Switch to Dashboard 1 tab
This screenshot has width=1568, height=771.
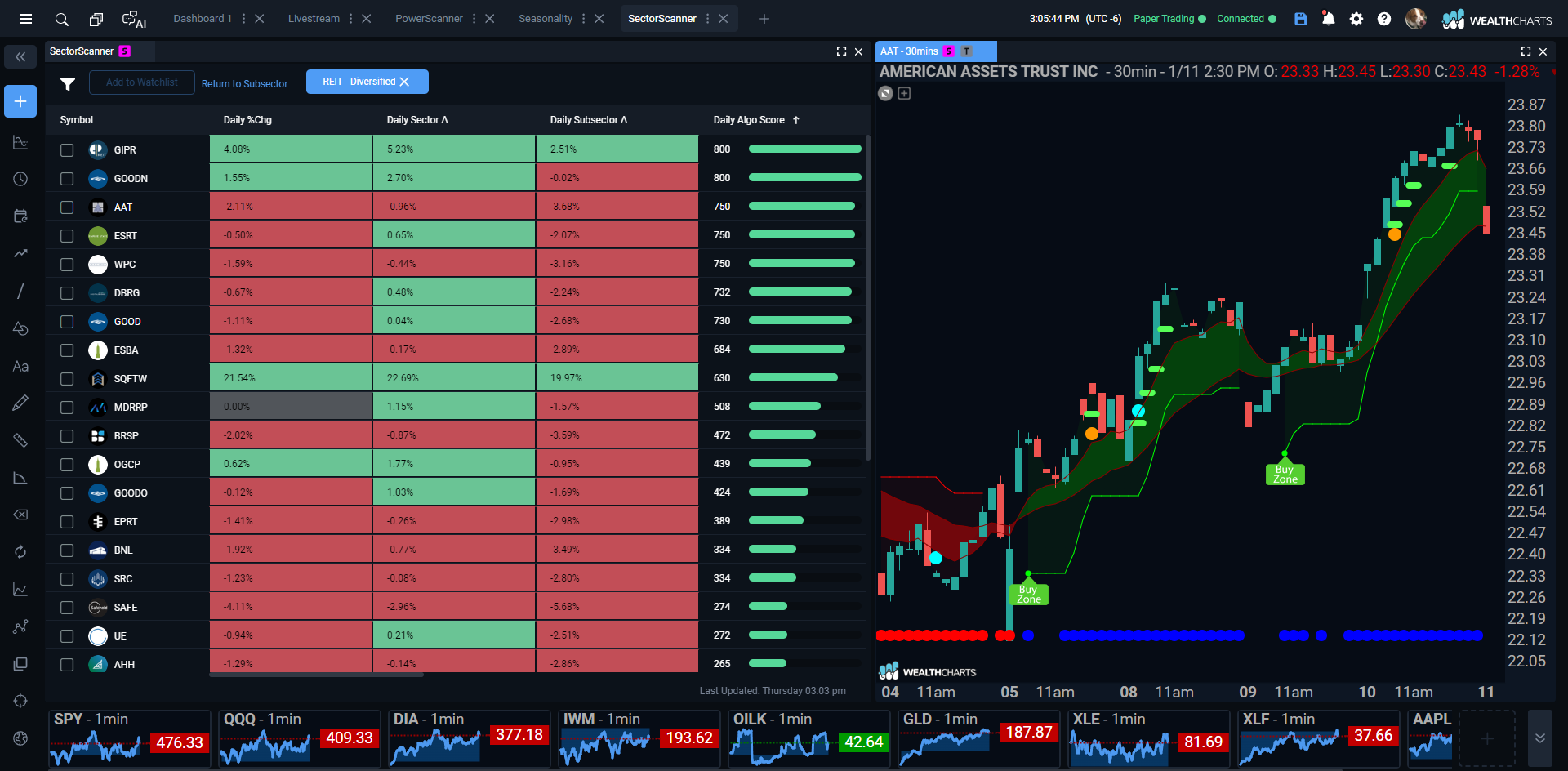point(203,19)
